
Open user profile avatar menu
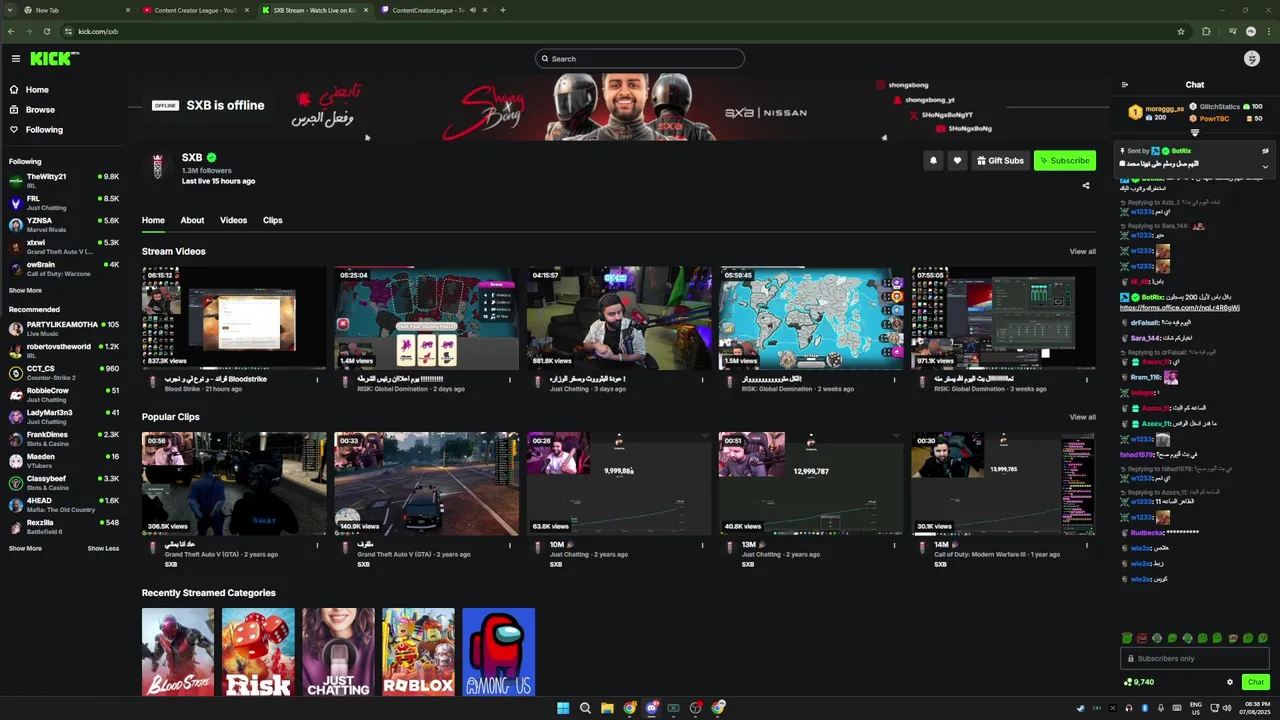coord(1251,59)
